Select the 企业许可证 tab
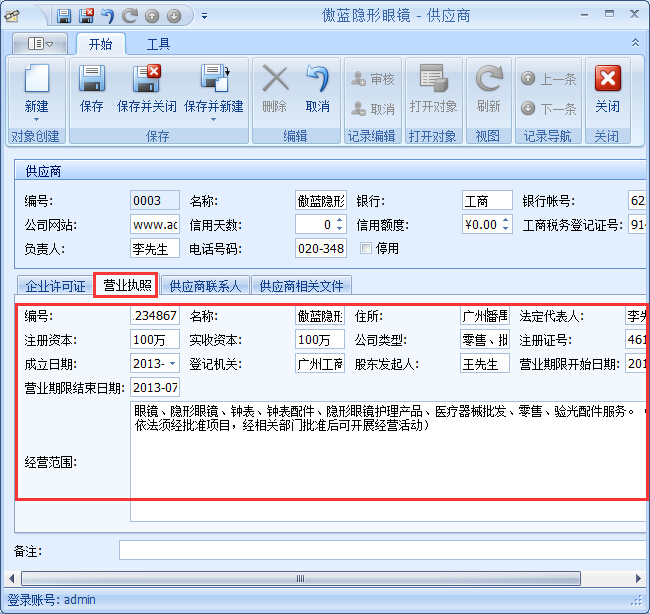 (55, 286)
